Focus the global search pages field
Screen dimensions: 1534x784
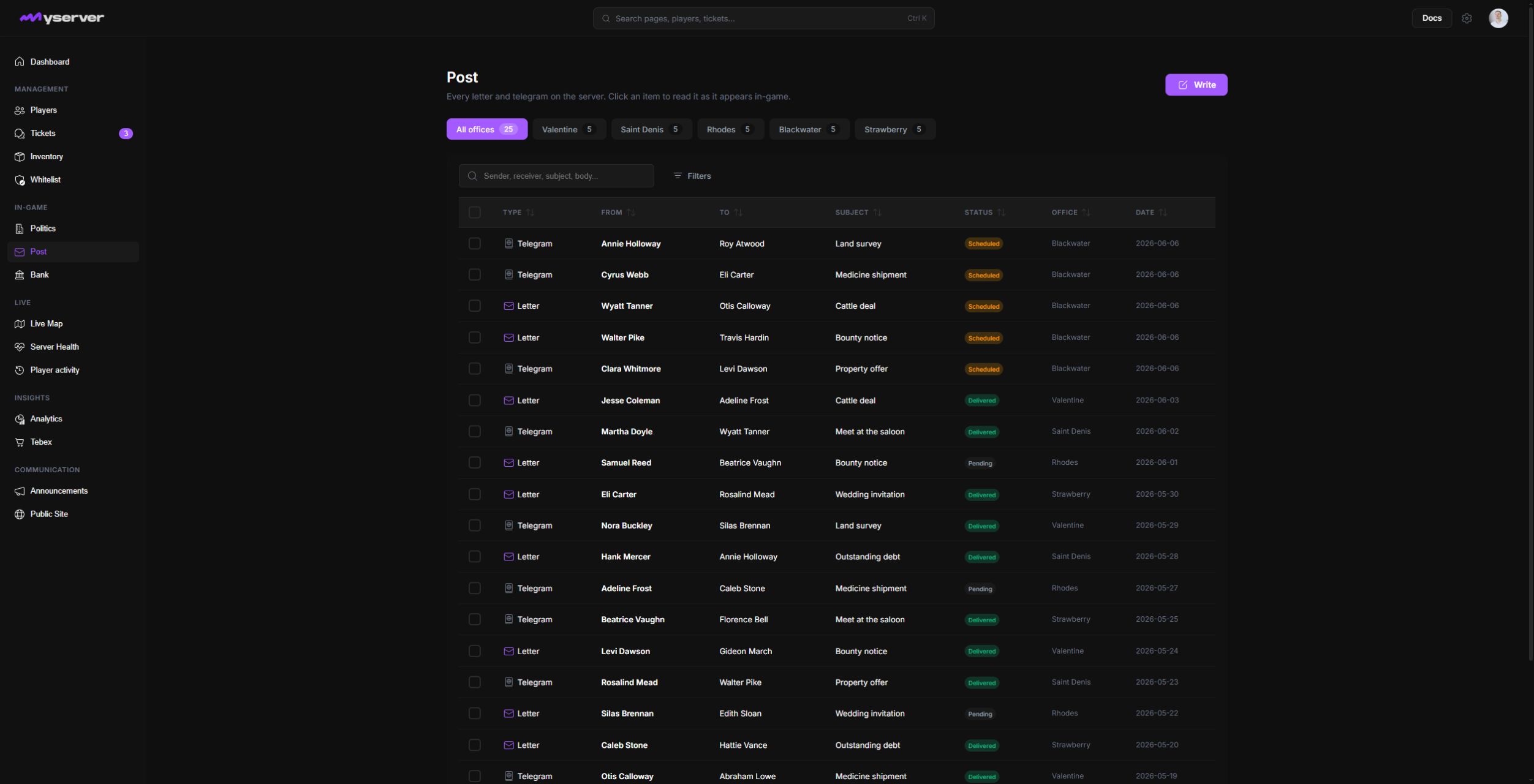[x=763, y=18]
